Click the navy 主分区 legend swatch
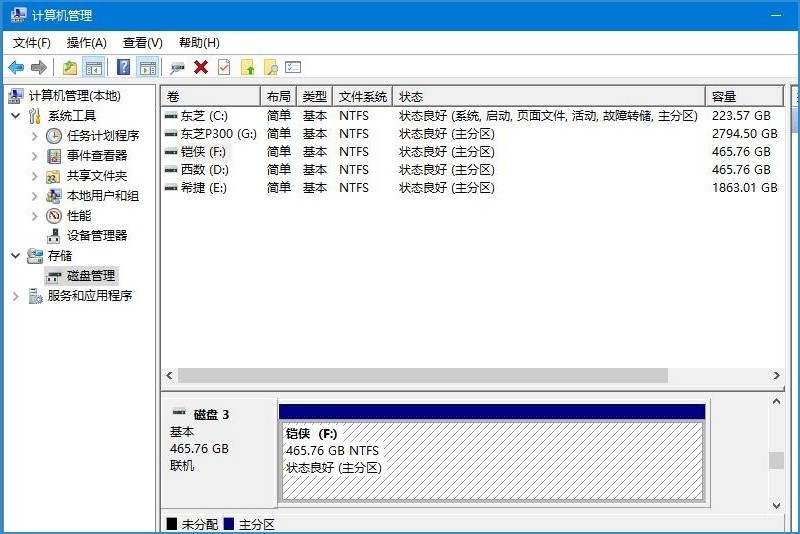Viewport: 800px width, 534px height. pyautogui.click(x=229, y=524)
